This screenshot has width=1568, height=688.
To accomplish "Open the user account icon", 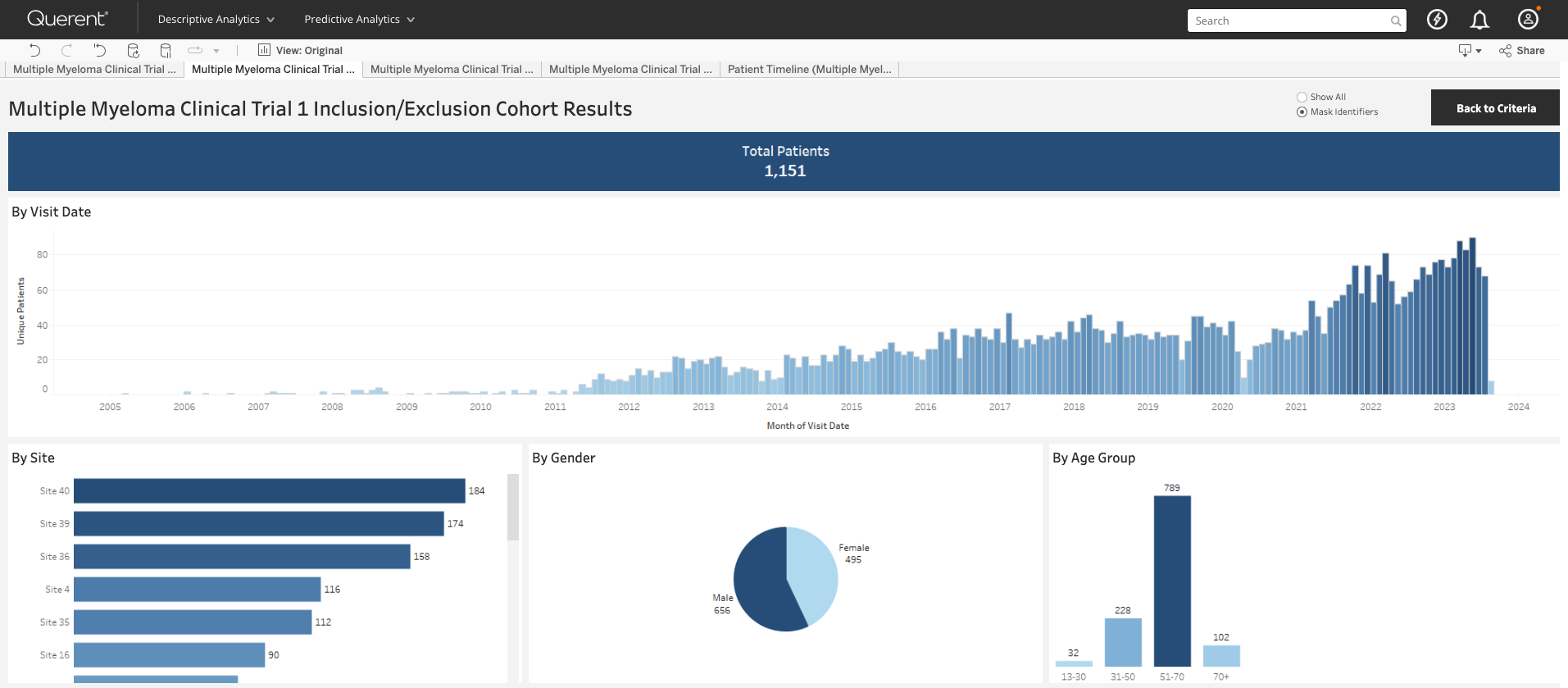I will (1528, 19).
